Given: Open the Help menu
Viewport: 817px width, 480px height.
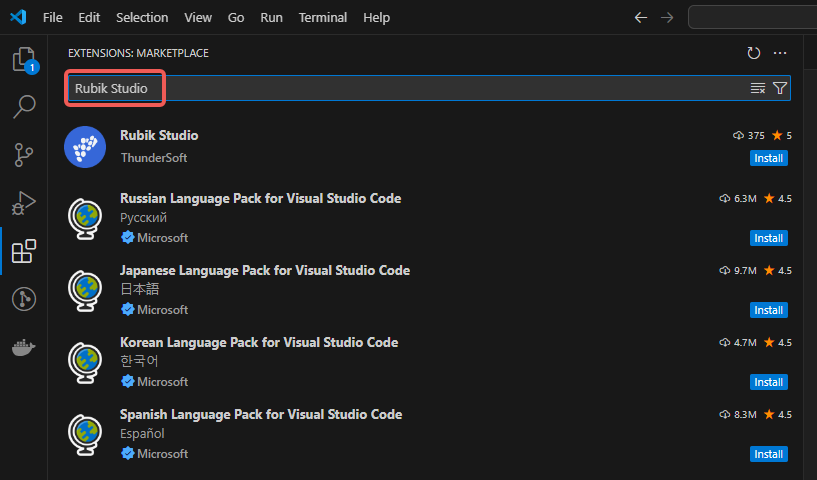Looking at the screenshot, I should coord(377,18).
